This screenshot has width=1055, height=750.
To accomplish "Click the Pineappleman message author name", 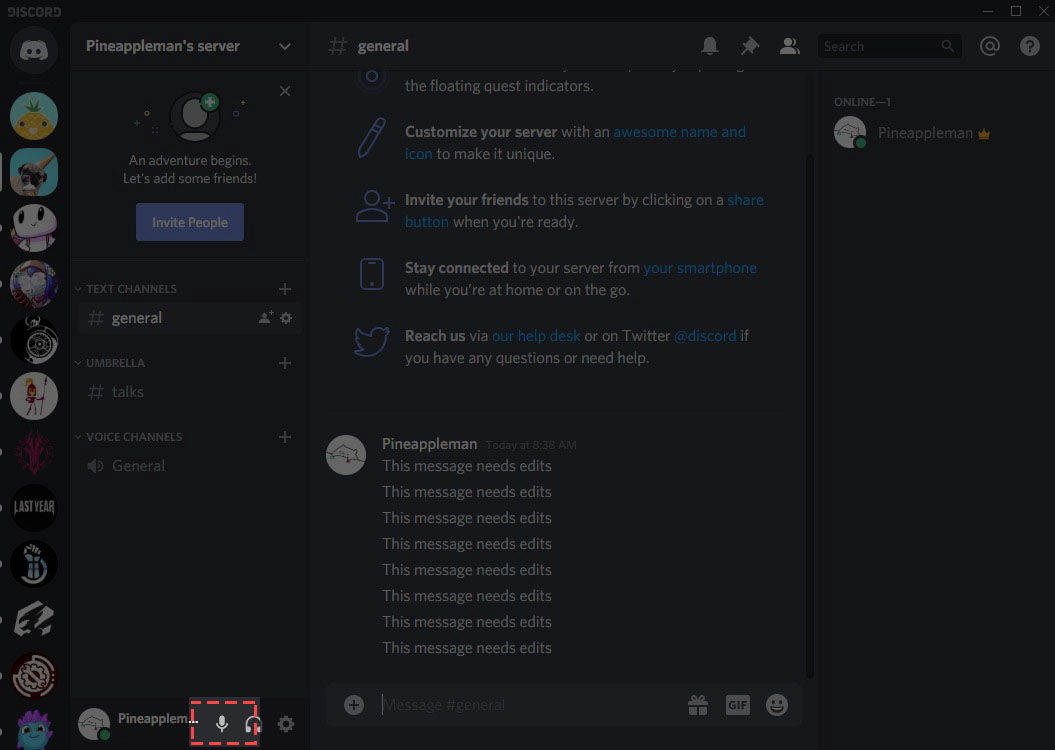I will pyautogui.click(x=429, y=444).
